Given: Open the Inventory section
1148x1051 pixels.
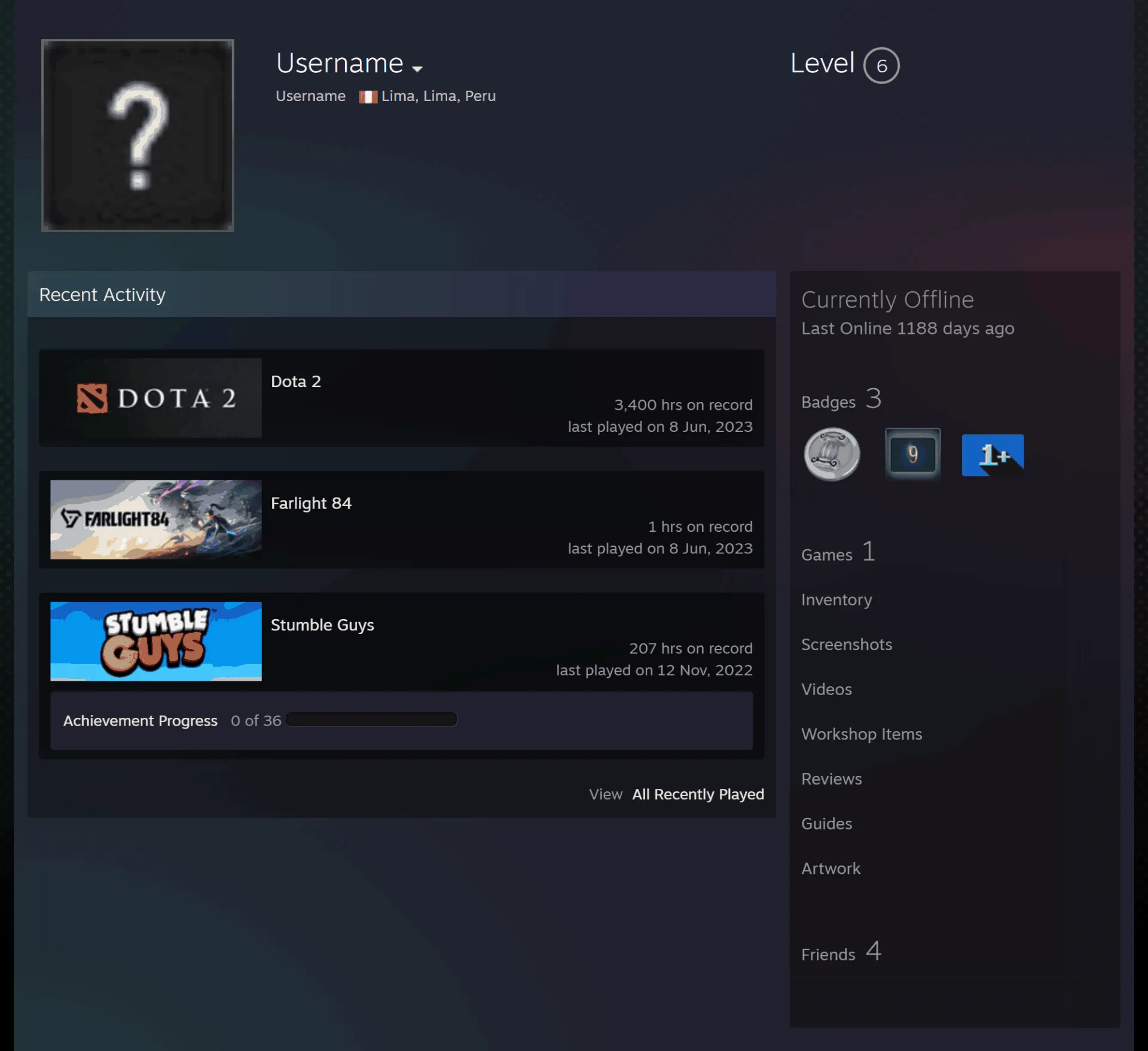Looking at the screenshot, I should [836, 599].
